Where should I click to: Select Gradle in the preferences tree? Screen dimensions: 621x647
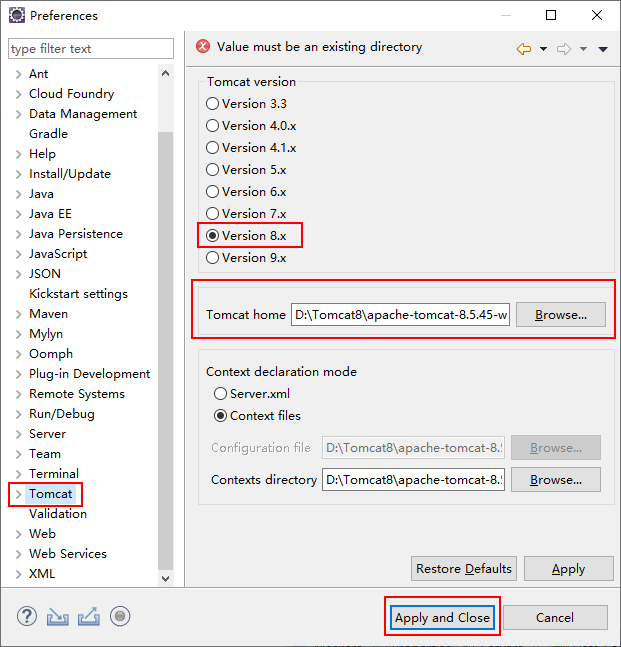[x=48, y=134]
